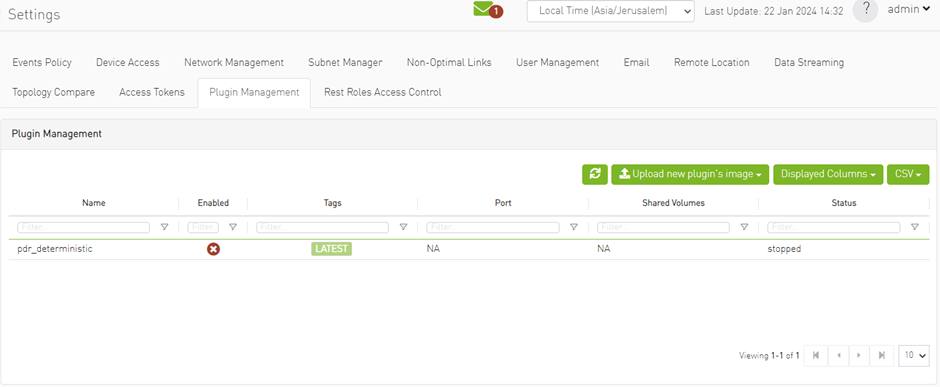This screenshot has width=940, height=387.
Task: Select the pdr_deterministic plugin name
Action: pos(55,249)
